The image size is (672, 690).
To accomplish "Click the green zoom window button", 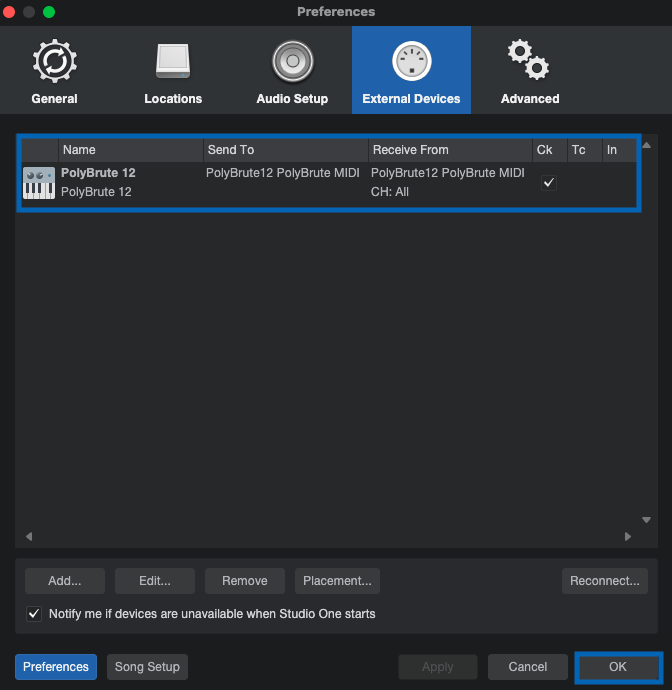I will pos(49,12).
